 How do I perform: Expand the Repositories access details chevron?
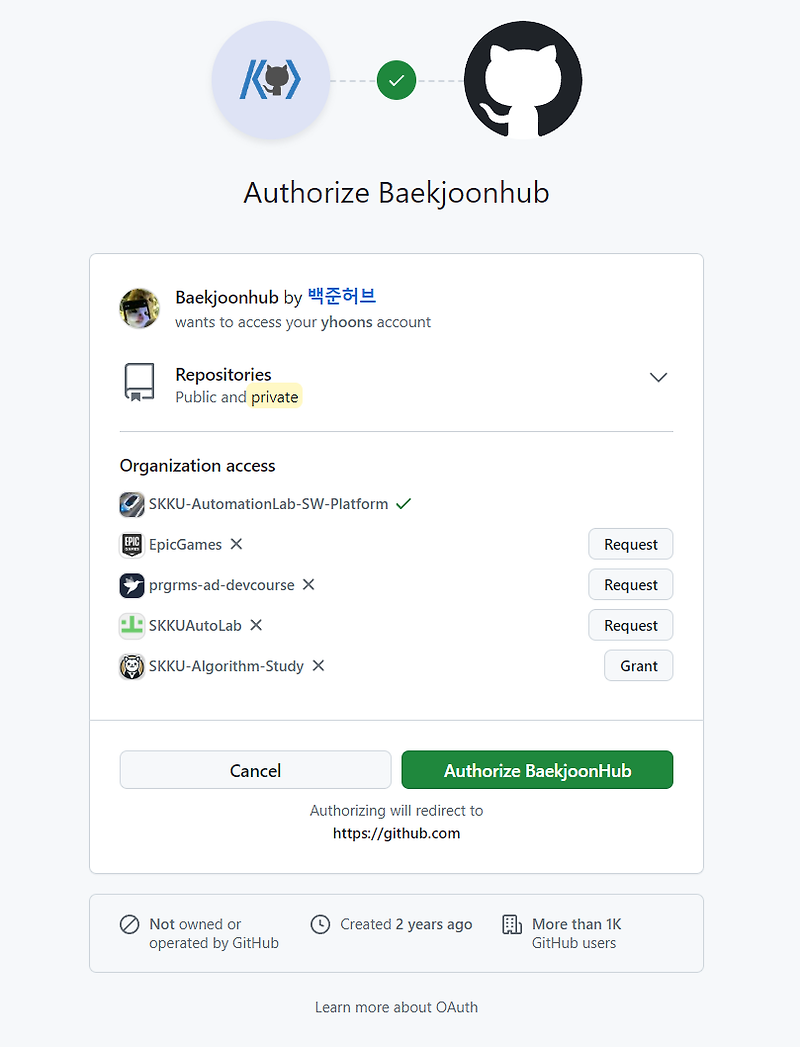pyautogui.click(x=658, y=377)
